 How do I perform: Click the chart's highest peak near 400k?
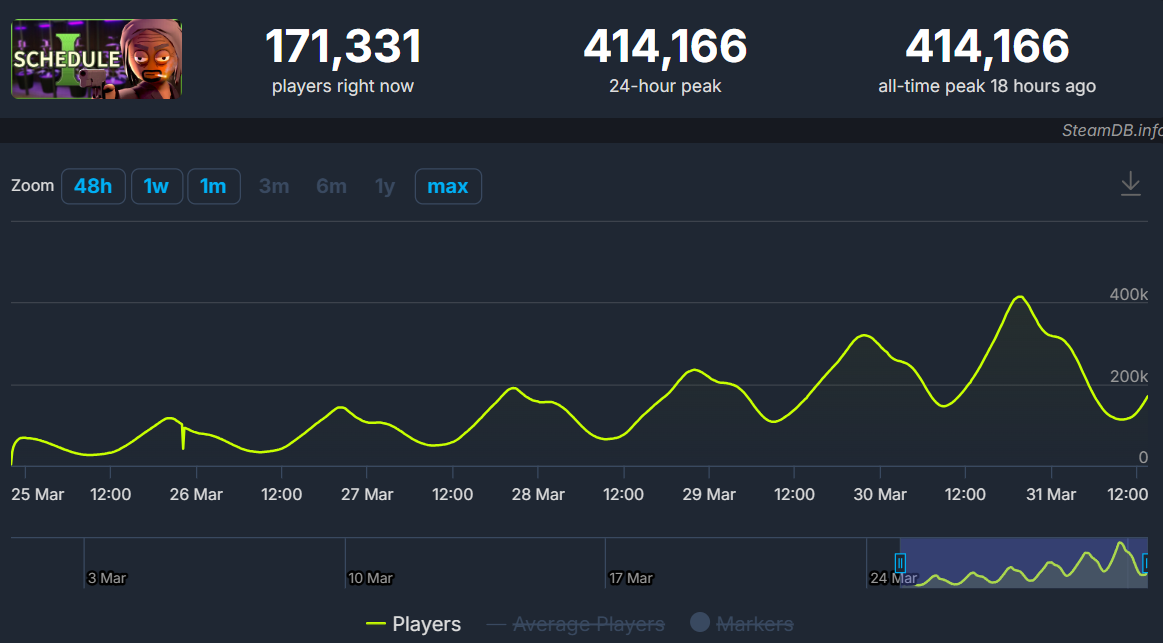(1019, 297)
